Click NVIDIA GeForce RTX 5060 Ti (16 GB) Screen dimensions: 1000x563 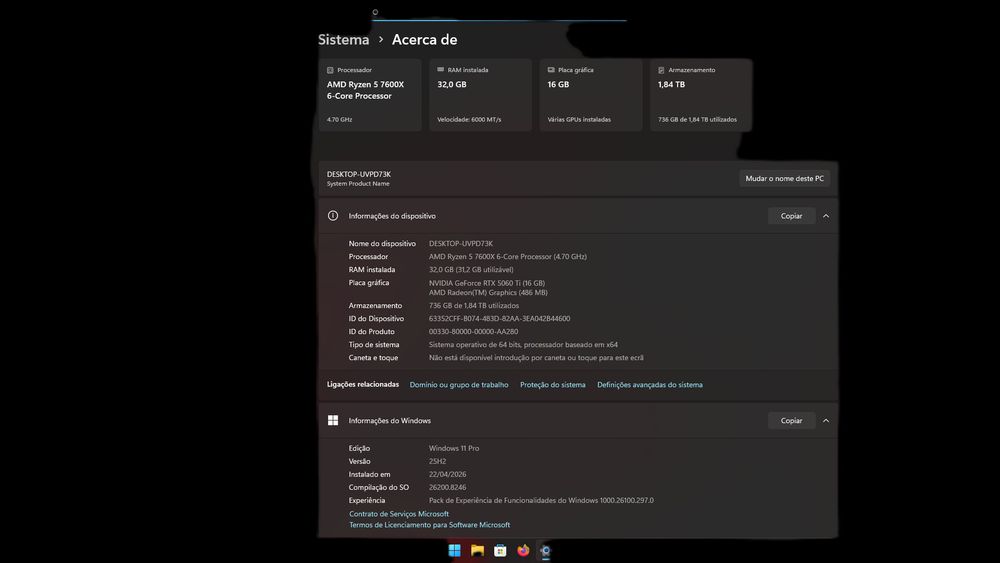(487, 283)
